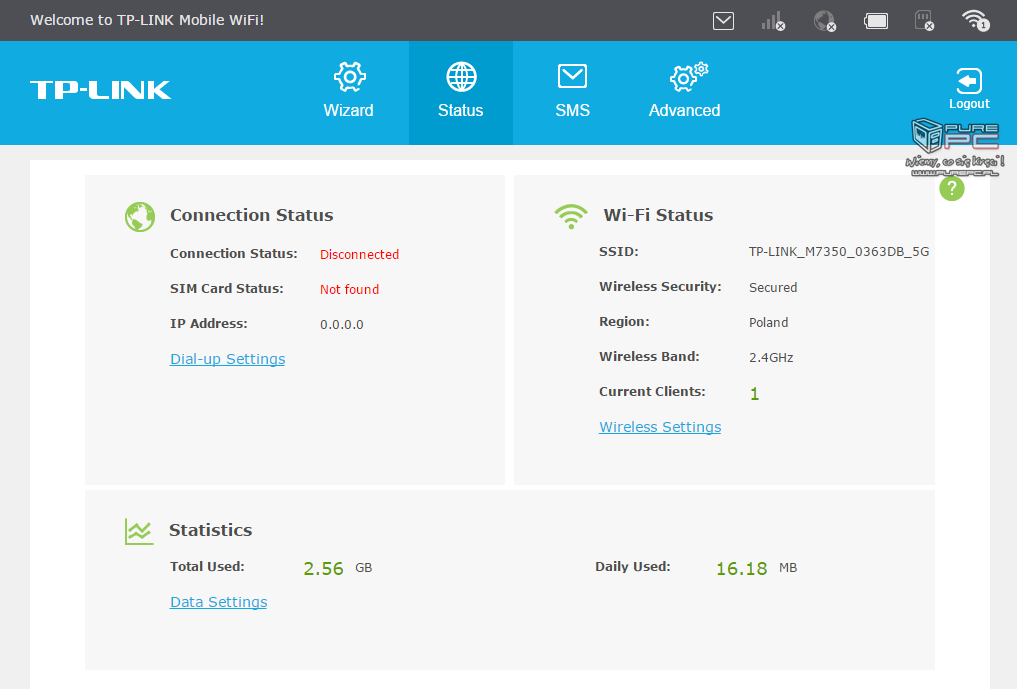Open Wireless Settings link
The image size is (1017, 689).
(660, 427)
